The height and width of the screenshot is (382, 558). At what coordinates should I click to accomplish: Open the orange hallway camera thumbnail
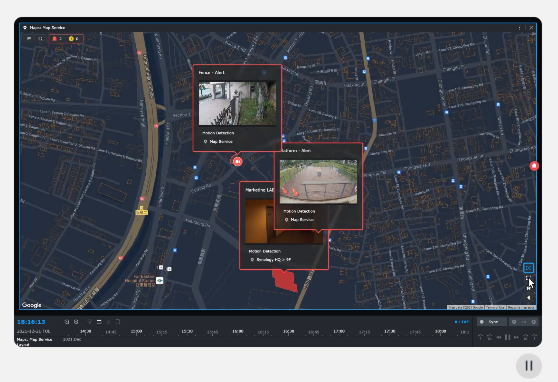click(x=259, y=221)
